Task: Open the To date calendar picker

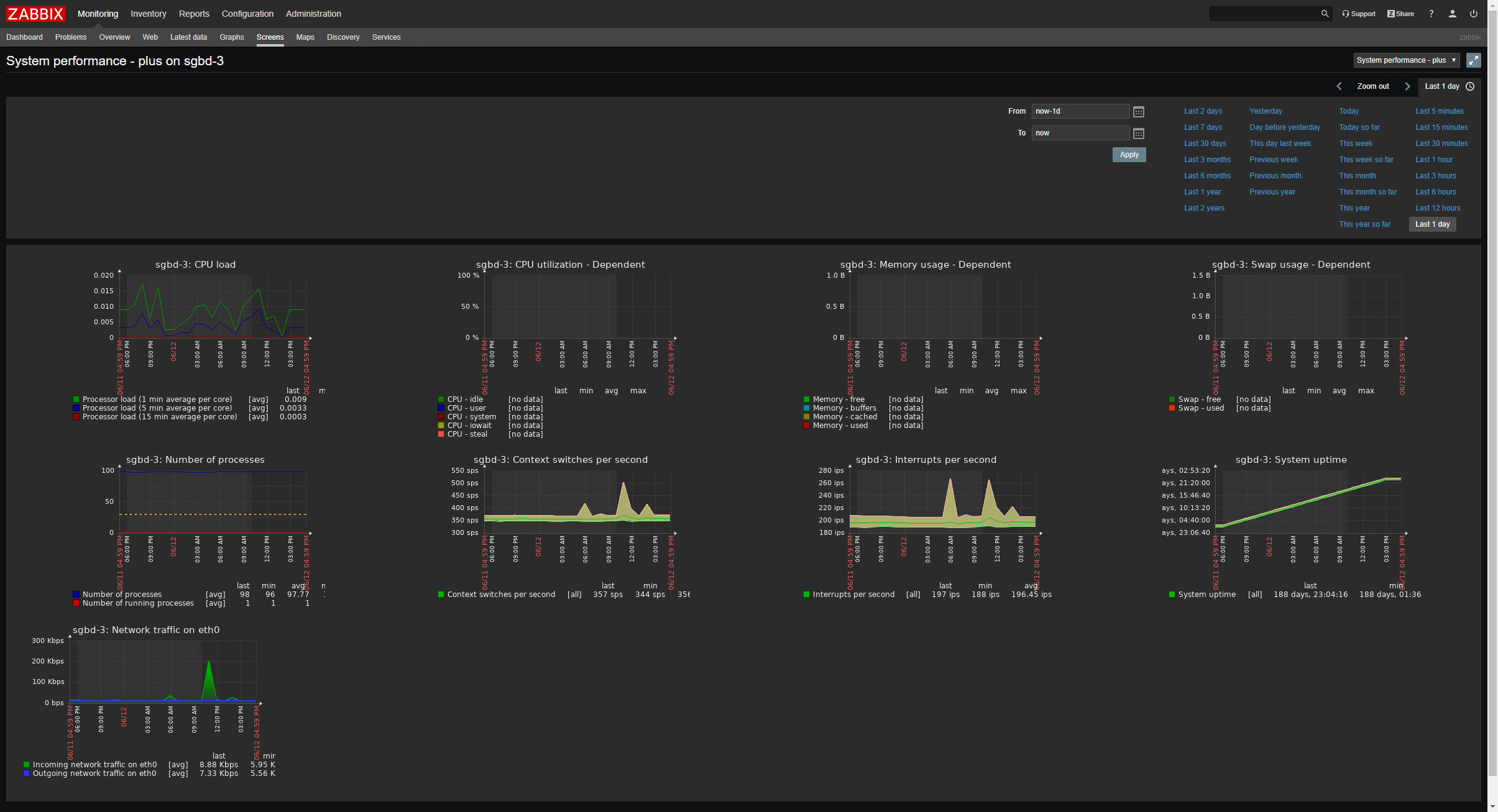Action: pos(1139,134)
